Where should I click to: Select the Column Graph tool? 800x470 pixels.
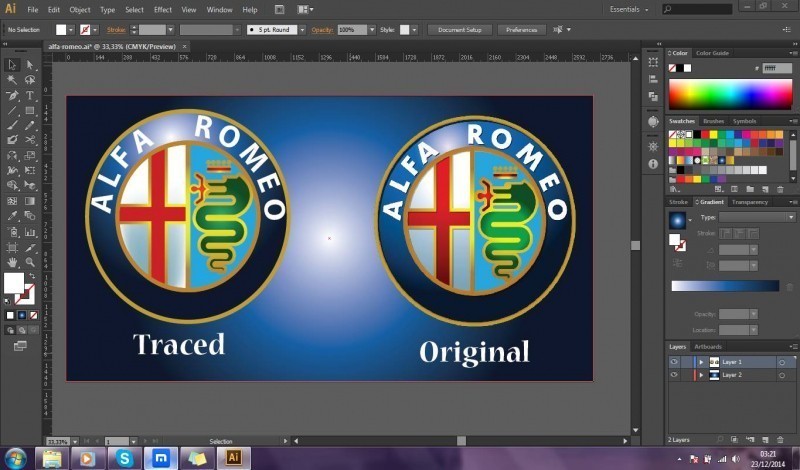tap(30, 233)
